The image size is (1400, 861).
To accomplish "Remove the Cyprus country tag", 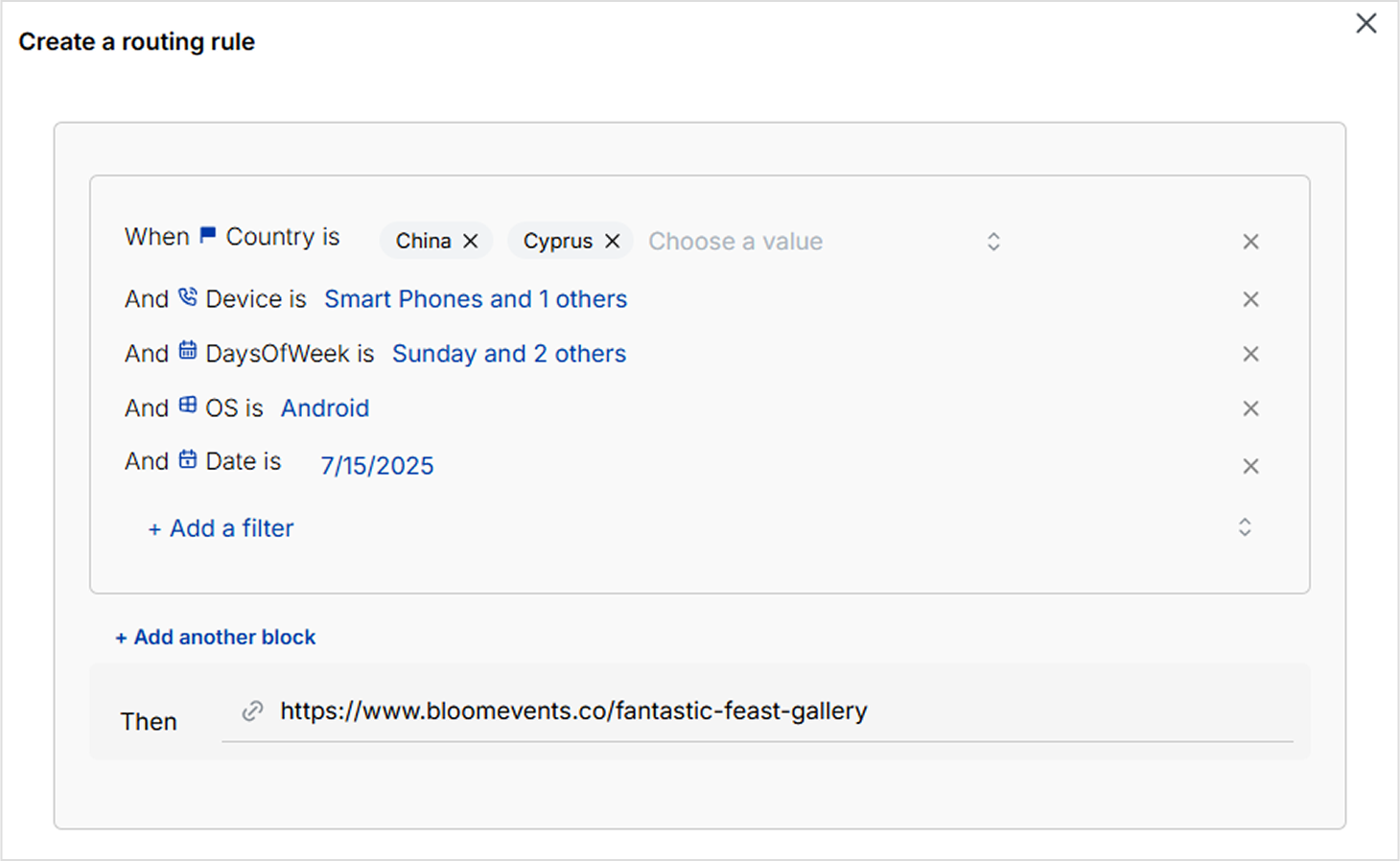I will (613, 242).
